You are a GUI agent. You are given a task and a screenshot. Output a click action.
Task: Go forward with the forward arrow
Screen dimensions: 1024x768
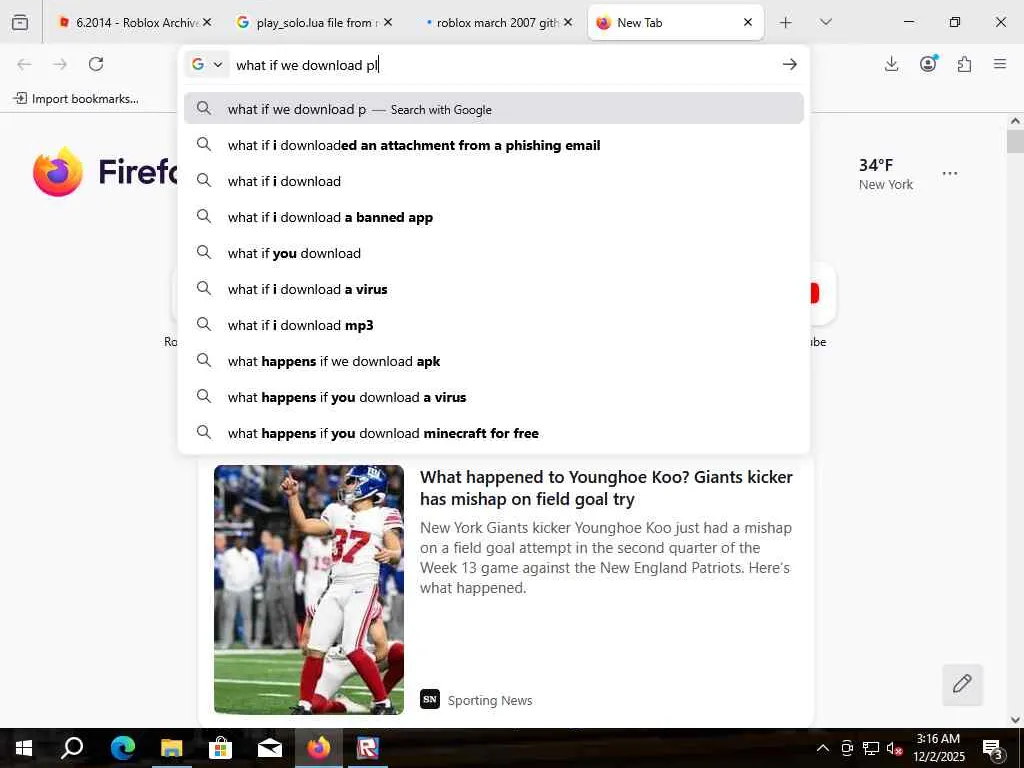(x=60, y=64)
